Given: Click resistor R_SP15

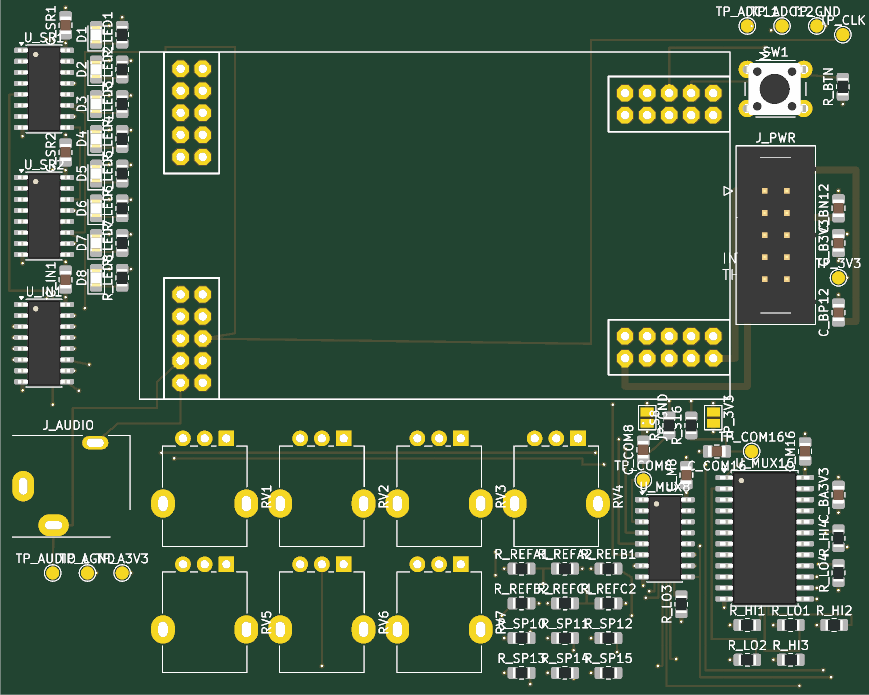Looking at the screenshot, I should pyautogui.click(x=609, y=673).
